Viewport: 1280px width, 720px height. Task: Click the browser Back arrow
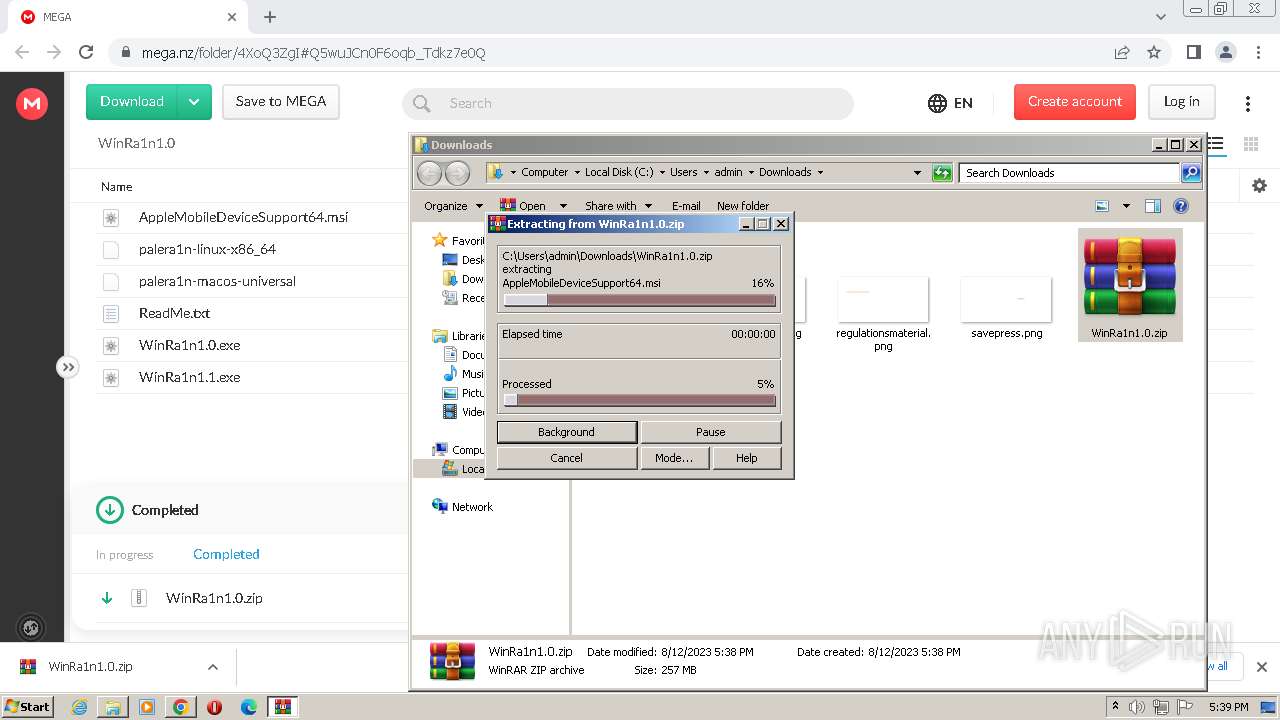[x=22, y=52]
